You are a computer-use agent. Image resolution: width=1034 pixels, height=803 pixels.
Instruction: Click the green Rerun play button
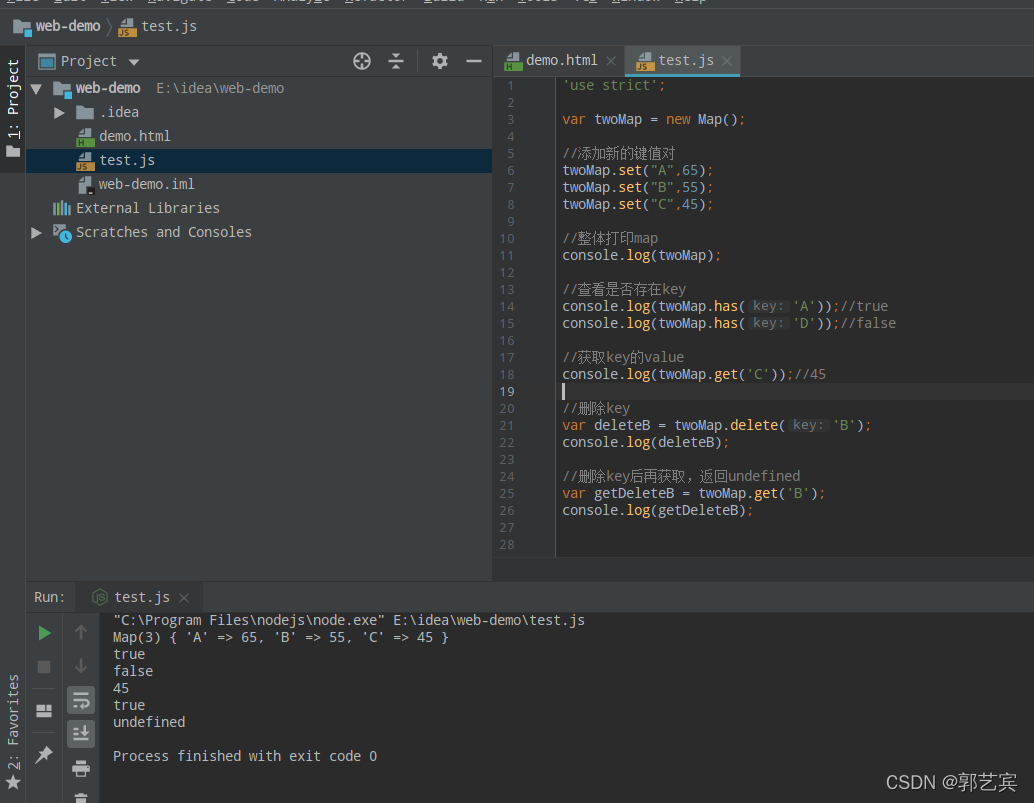tap(44, 633)
